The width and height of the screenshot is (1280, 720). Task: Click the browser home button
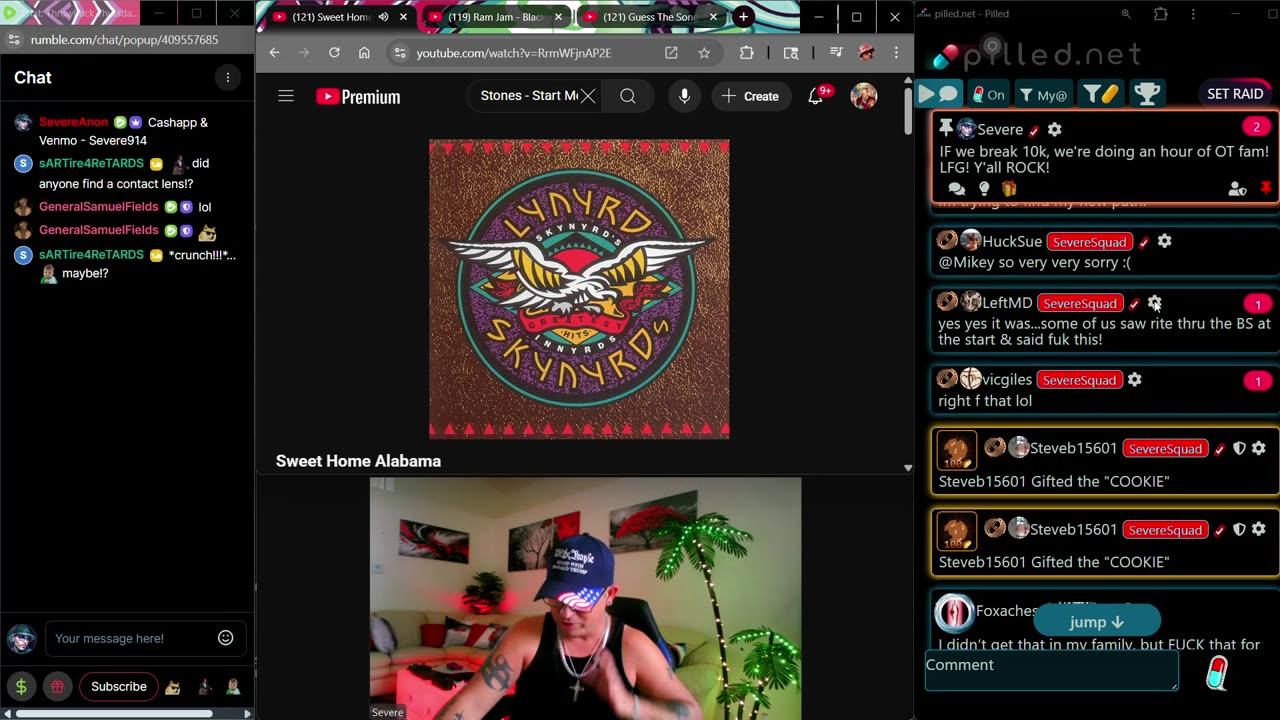[x=364, y=53]
